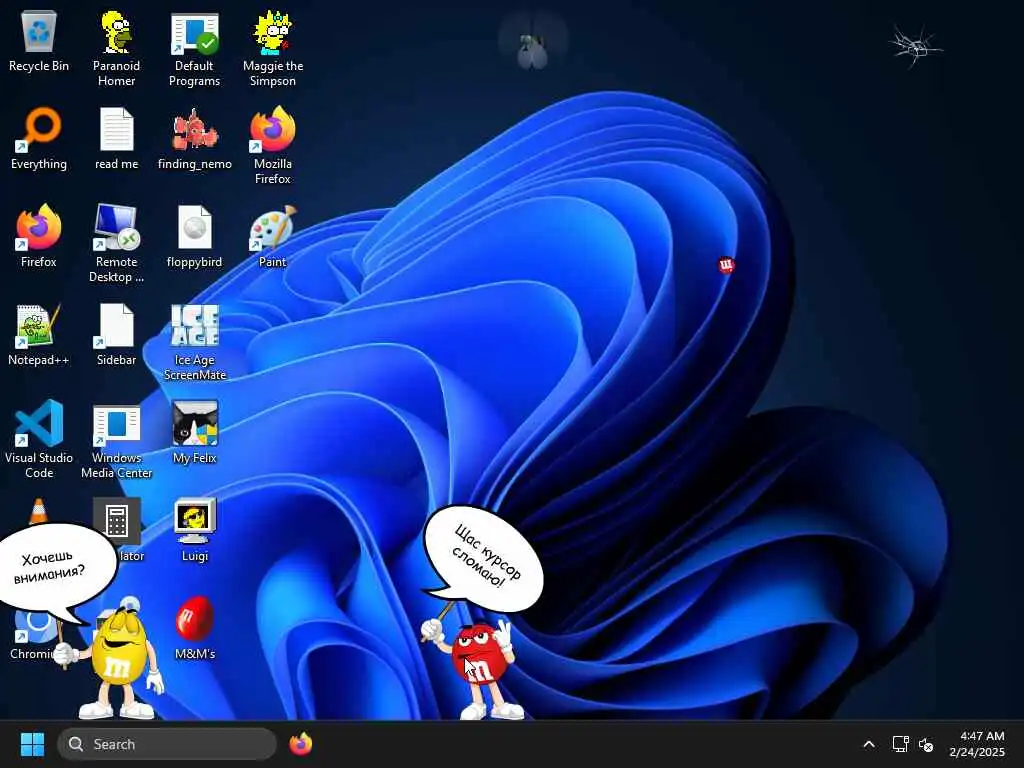
Task: Open the Recycle Bin desktop icon
Action: click(39, 42)
